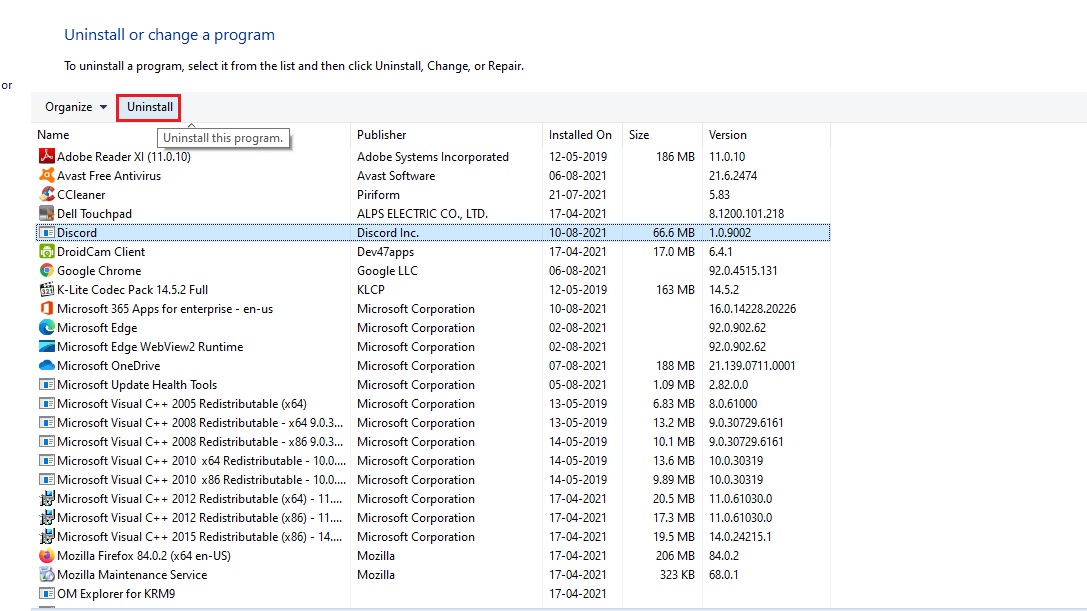Select the Visual C++ 2012 (x64) icon

pos(46,499)
